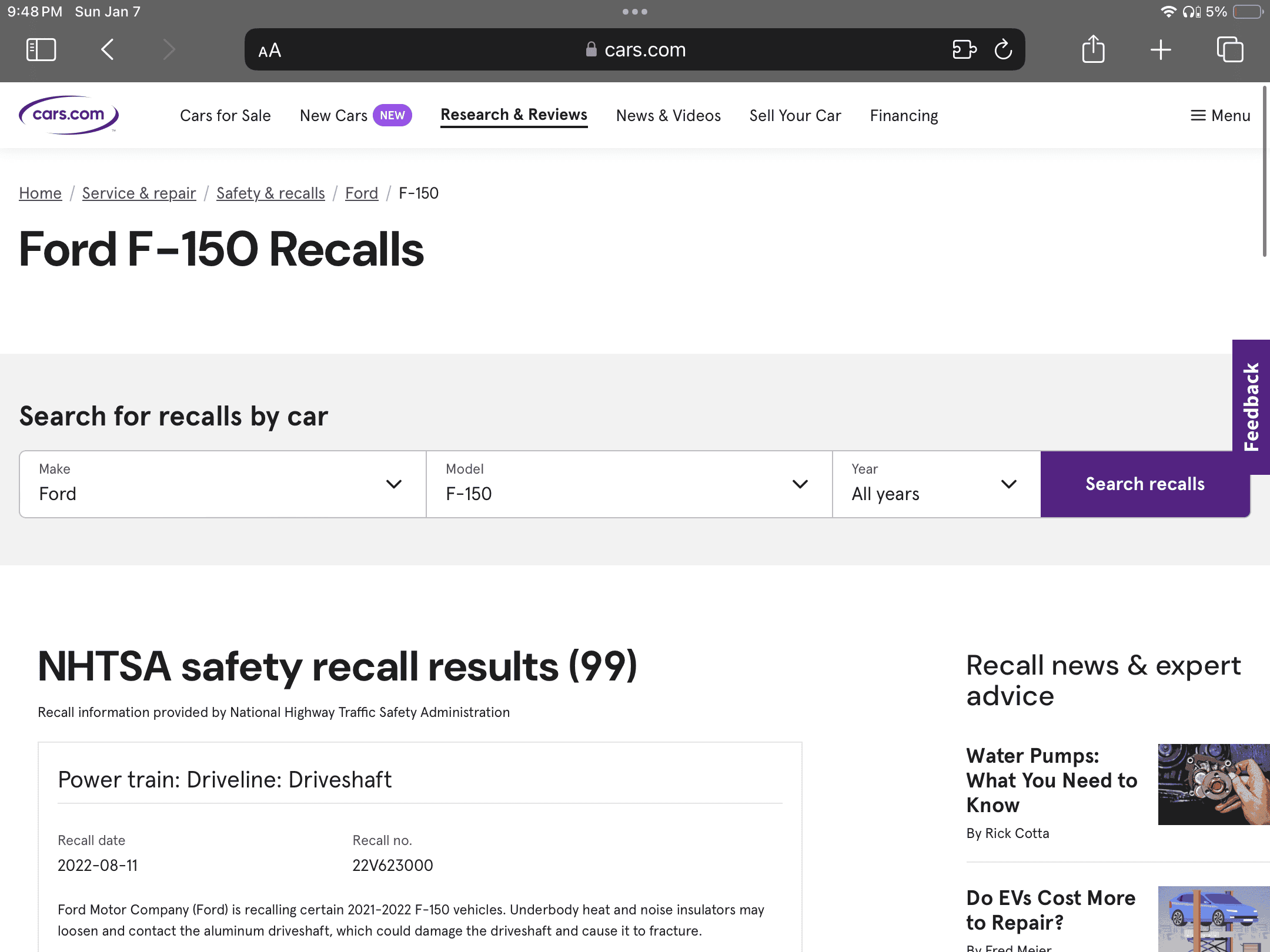Open the Safari share sheet
The width and height of the screenshot is (1270, 952).
pos(1093,49)
